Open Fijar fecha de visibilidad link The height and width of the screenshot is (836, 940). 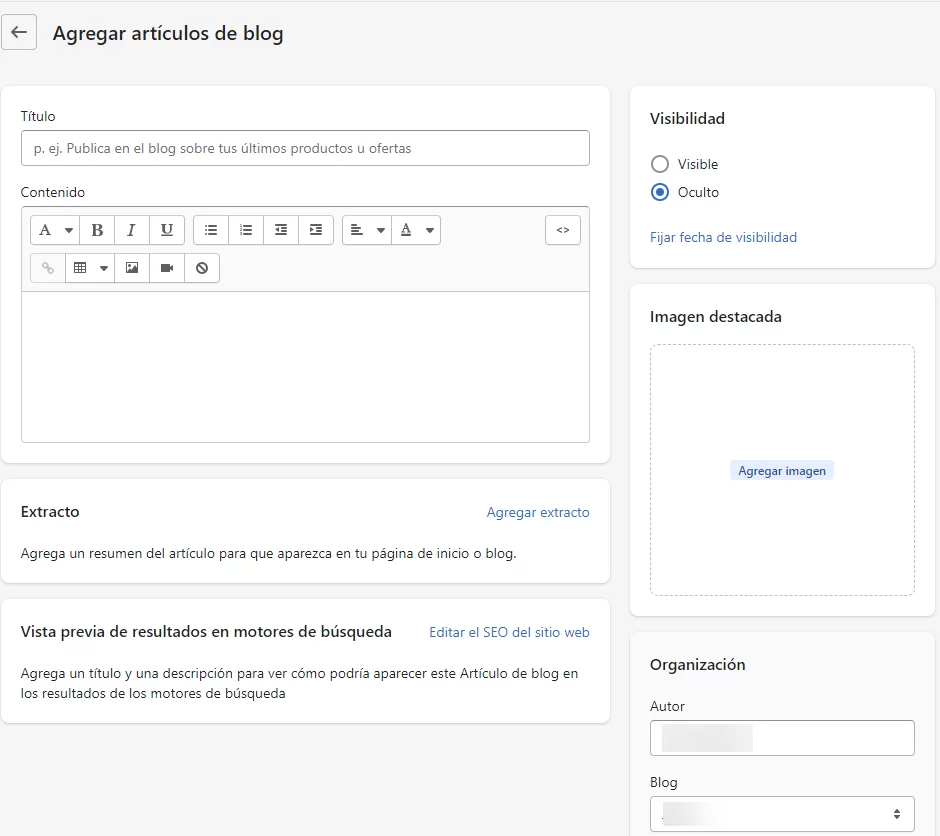(723, 237)
